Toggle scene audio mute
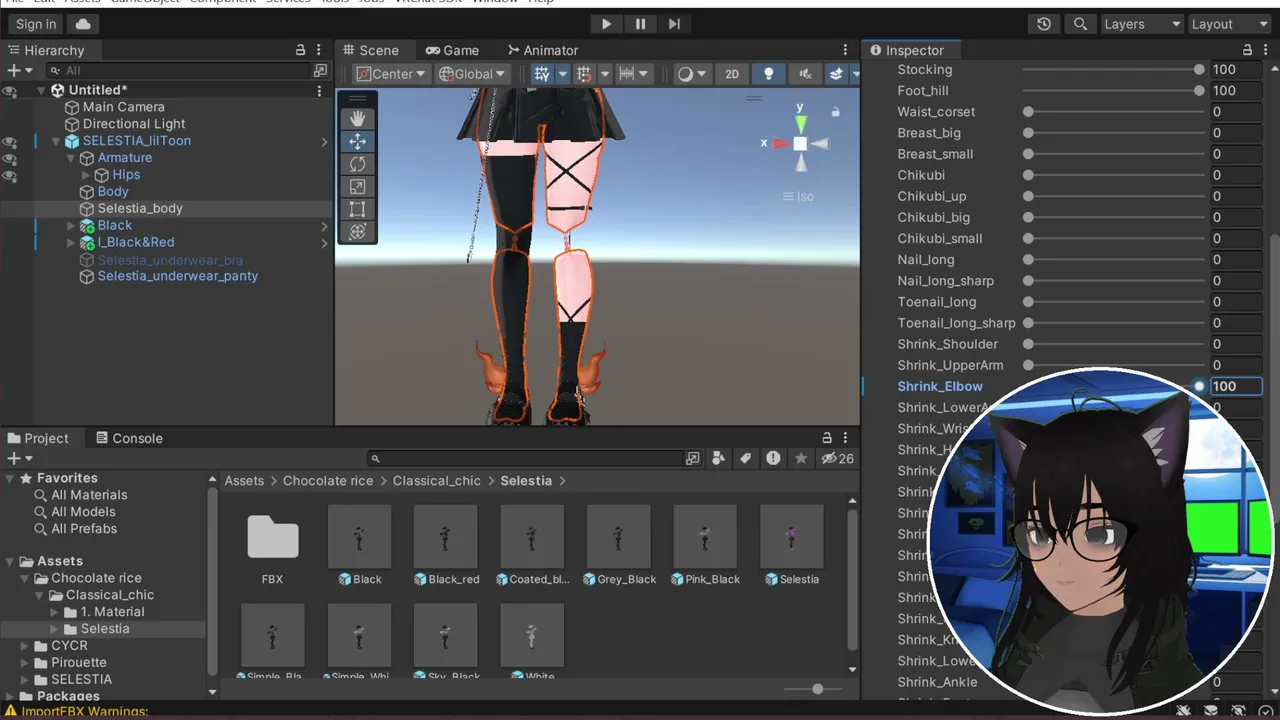This screenshot has width=1280, height=720. (804, 74)
